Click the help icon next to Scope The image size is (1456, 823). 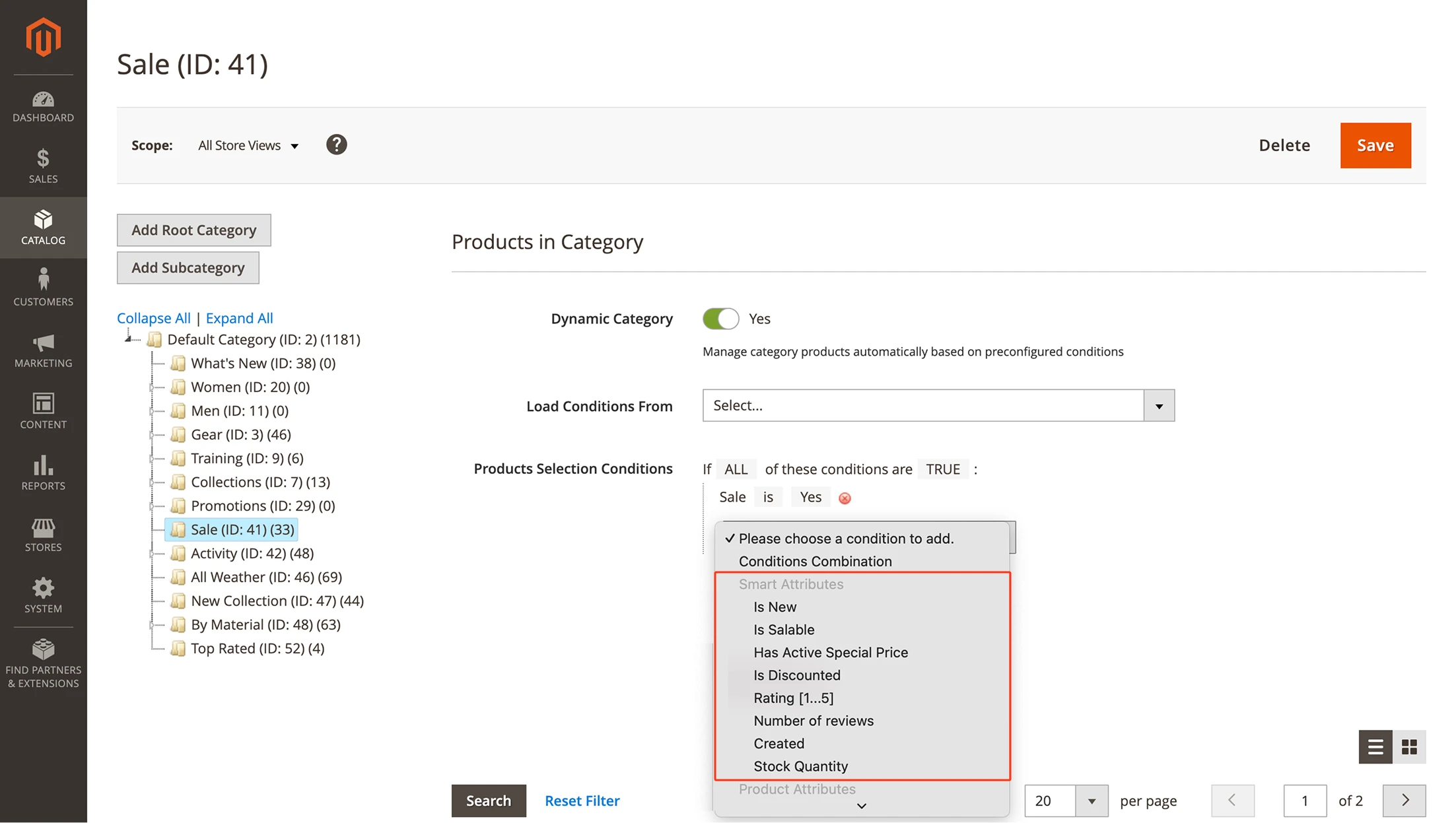tap(336, 145)
